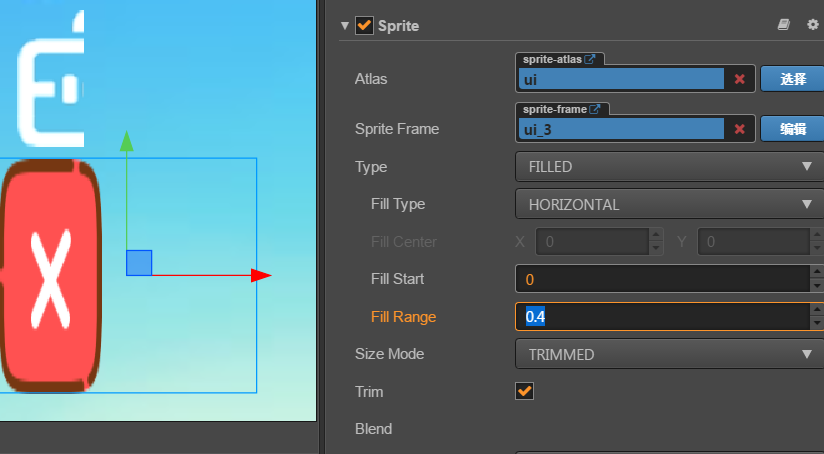Image resolution: width=824 pixels, height=454 pixels.
Task: Click the Fill Range value field
Action: [660, 317]
